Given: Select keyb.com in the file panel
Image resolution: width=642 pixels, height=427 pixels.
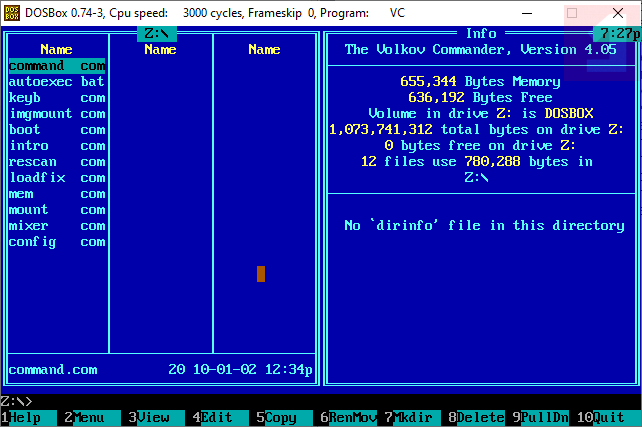Looking at the screenshot, I should click(x=57, y=98).
